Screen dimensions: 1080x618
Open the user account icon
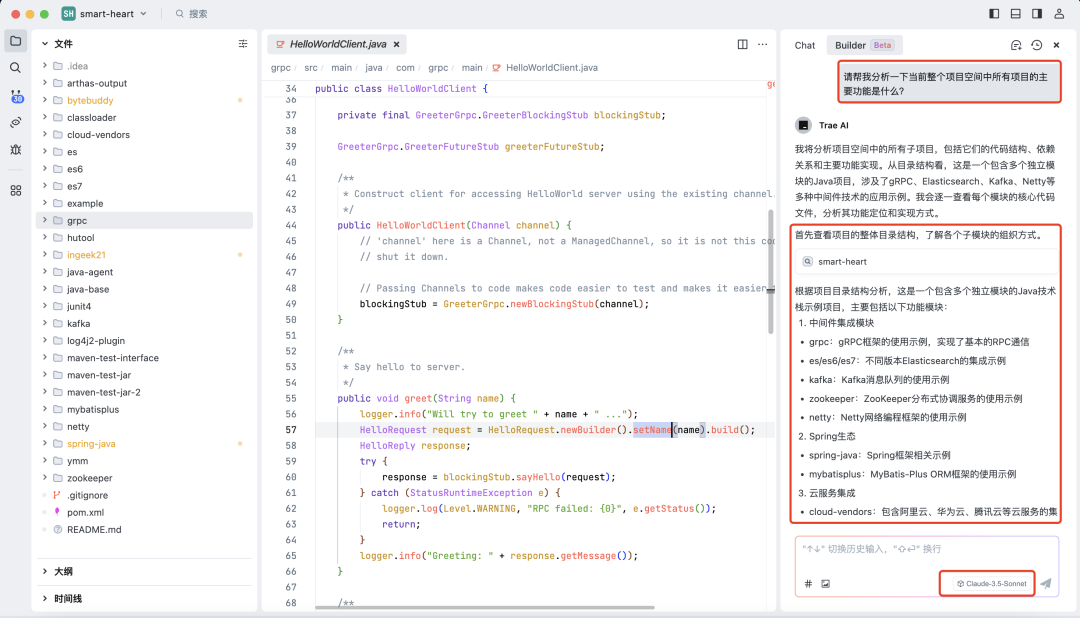(x=1059, y=14)
